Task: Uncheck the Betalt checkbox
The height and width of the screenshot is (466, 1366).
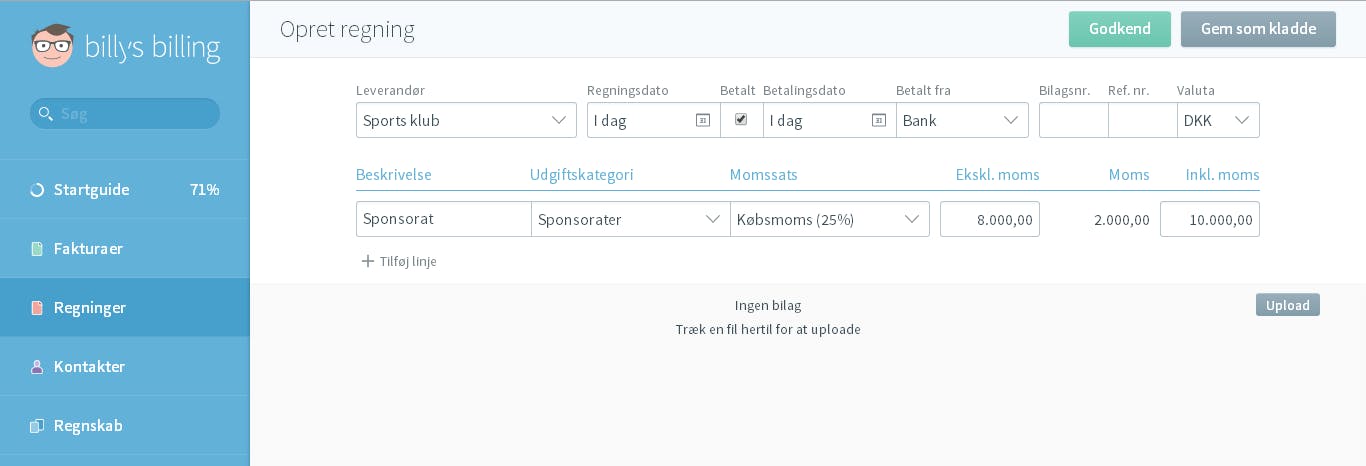Action: [741, 119]
